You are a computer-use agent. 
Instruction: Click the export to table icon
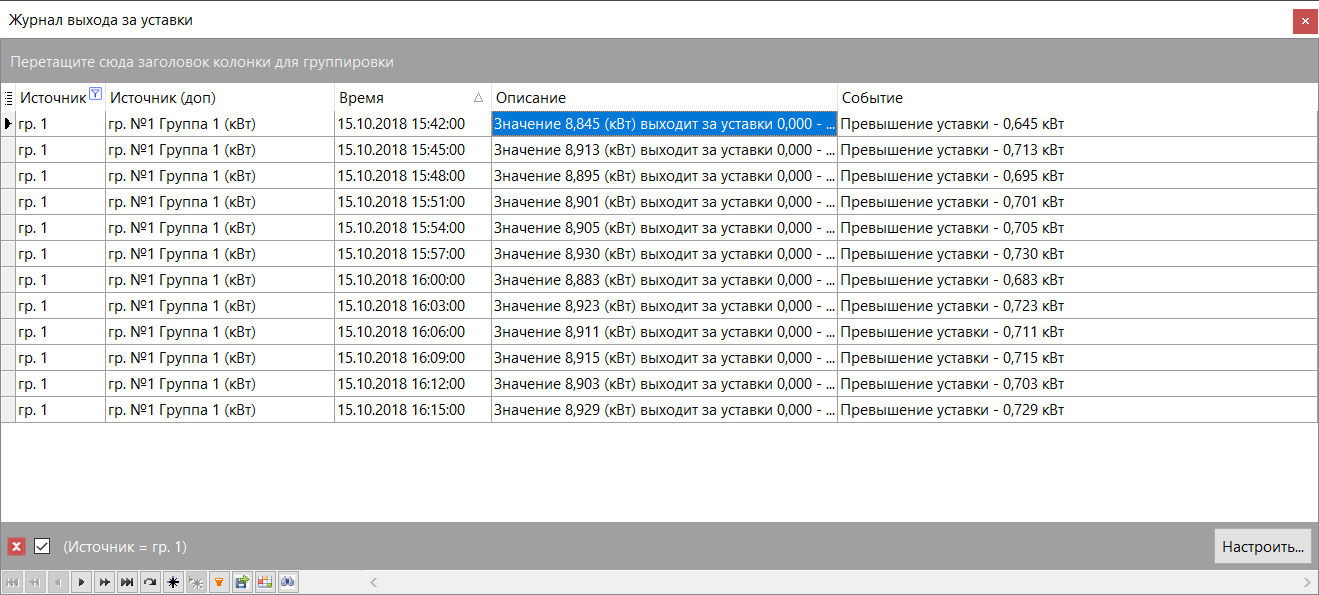point(265,581)
